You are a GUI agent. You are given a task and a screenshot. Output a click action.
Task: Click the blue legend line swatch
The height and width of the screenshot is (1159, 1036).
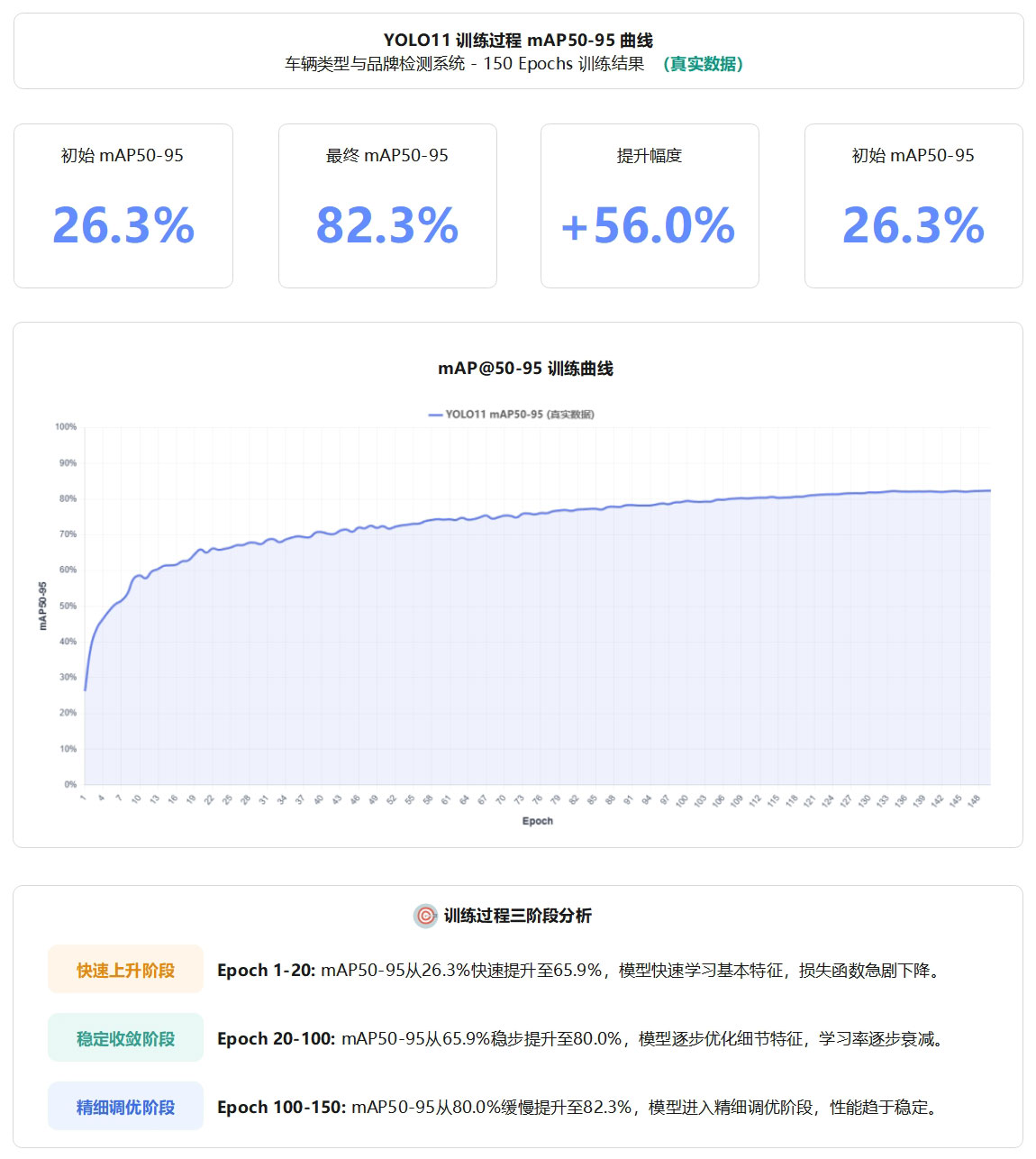click(x=435, y=415)
